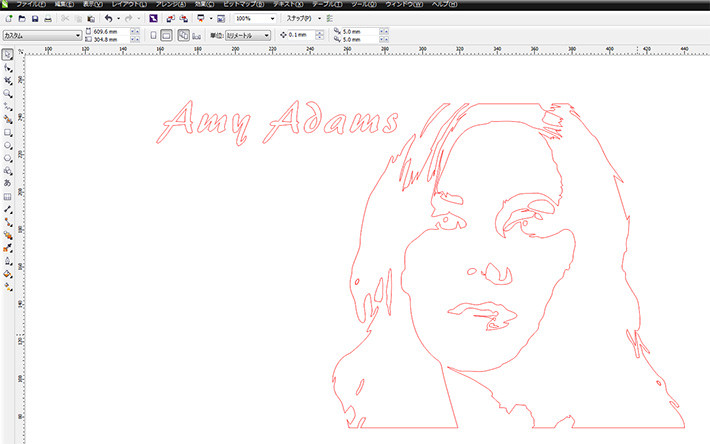Screen dimensions: 710x444
Task: Expand the Redo history dropdown arrow
Action: (139, 19)
